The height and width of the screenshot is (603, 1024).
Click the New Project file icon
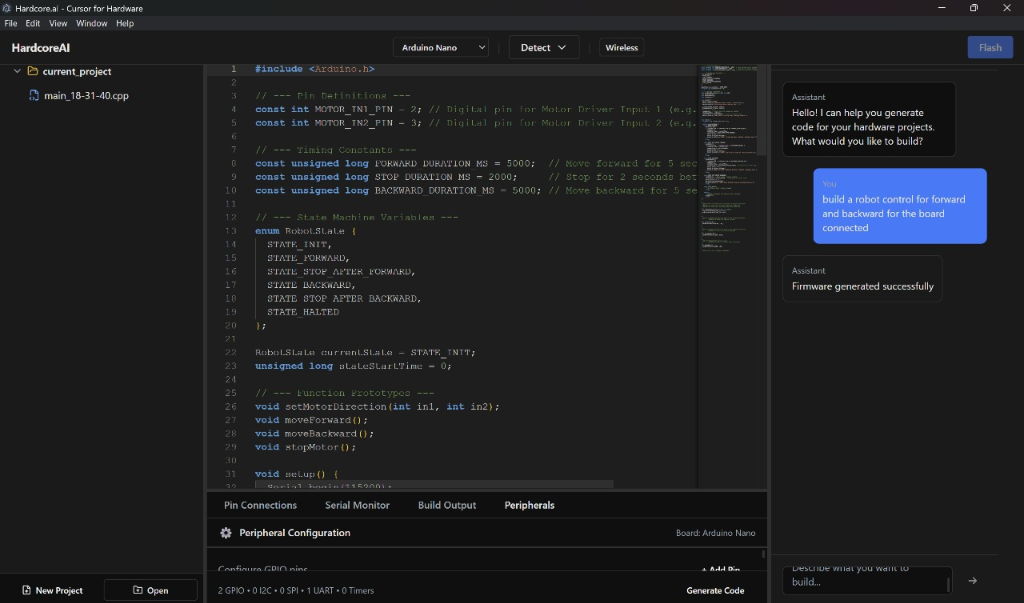(26, 590)
